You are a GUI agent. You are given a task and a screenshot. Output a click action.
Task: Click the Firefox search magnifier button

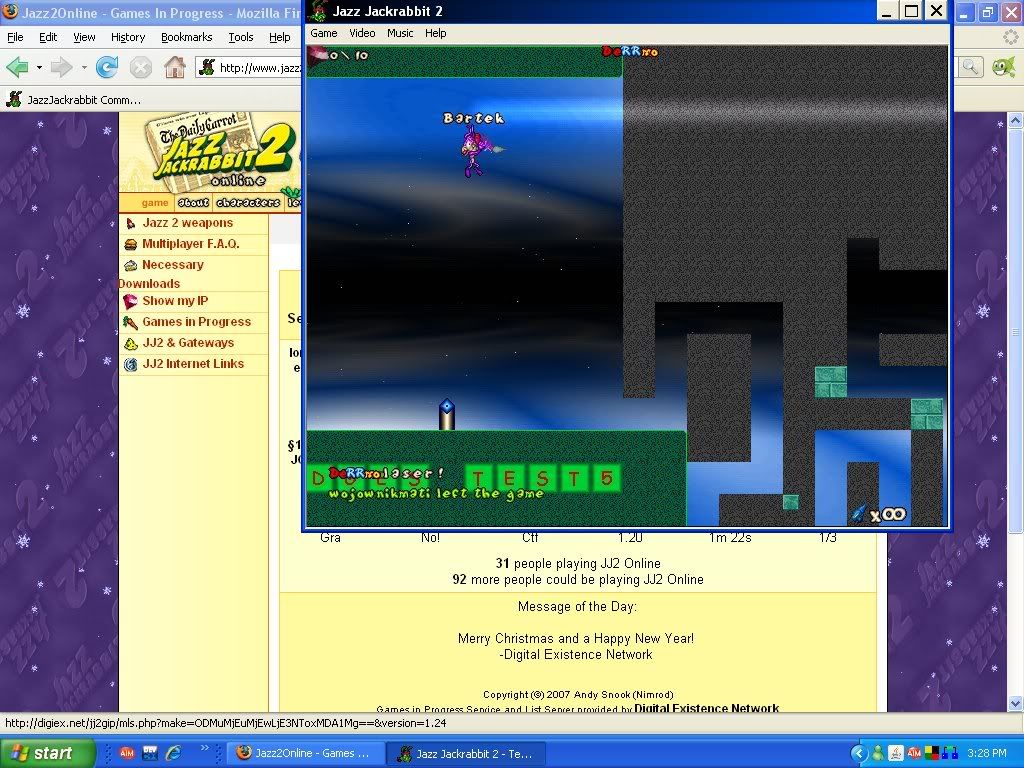[x=970, y=67]
